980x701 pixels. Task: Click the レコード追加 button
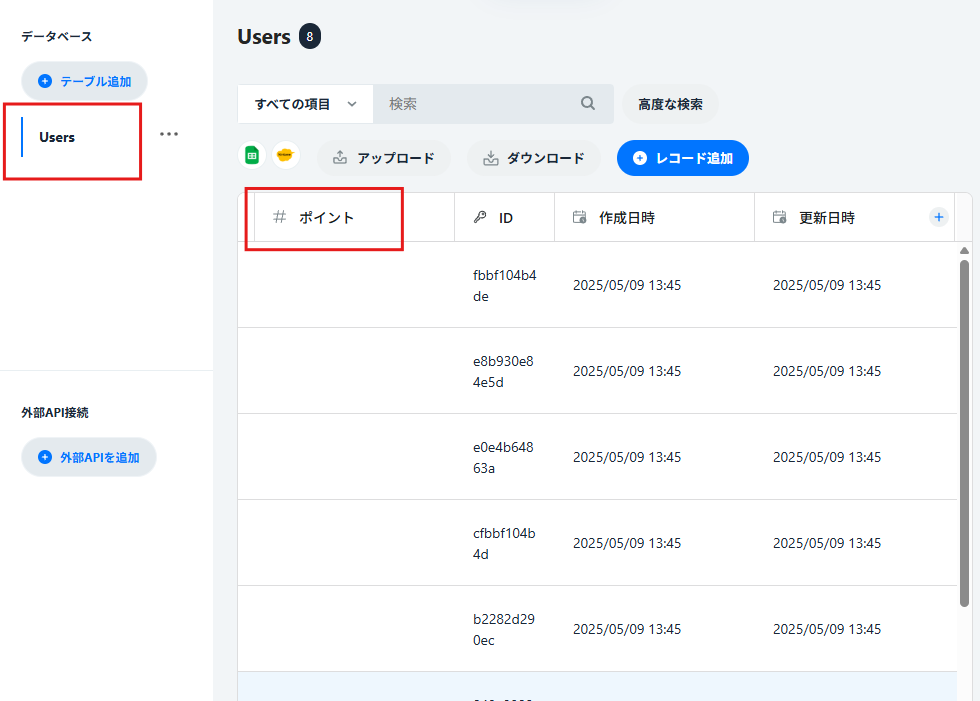pyautogui.click(x=682, y=158)
